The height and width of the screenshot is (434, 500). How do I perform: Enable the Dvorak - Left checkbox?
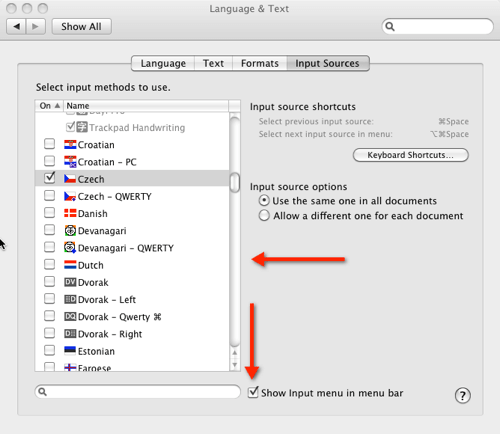(x=50, y=298)
